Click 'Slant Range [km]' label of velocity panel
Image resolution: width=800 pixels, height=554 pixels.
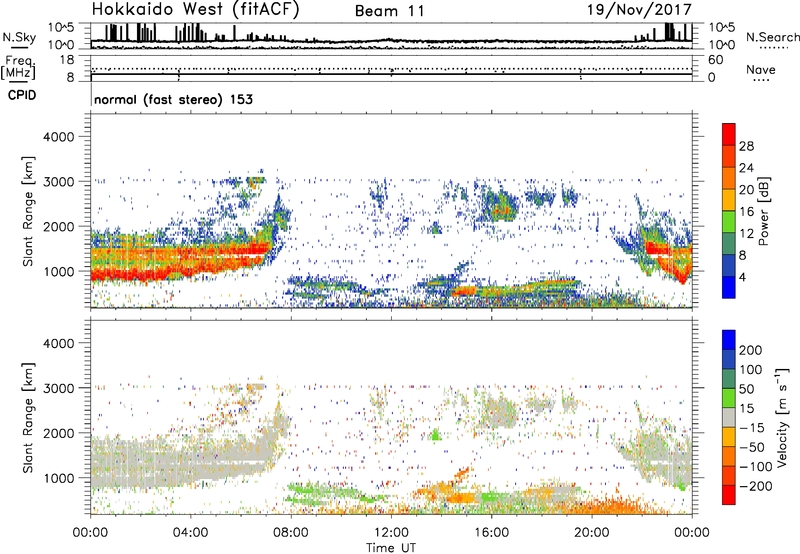point(28,418)
